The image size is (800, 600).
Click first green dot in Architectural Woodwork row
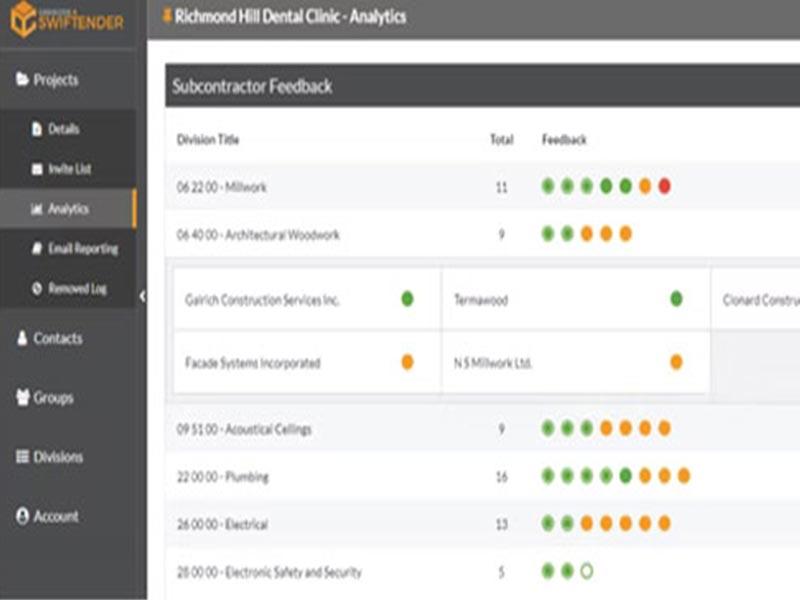(x=548, y=234)
